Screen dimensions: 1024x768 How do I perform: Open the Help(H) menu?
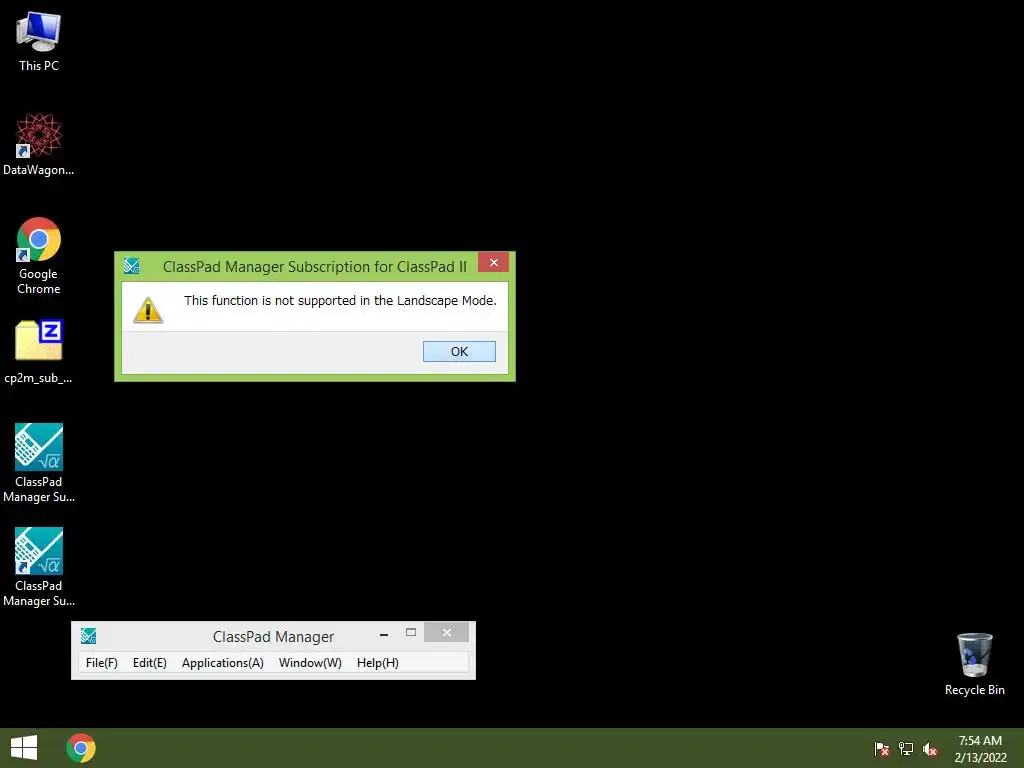click(377, 662)
